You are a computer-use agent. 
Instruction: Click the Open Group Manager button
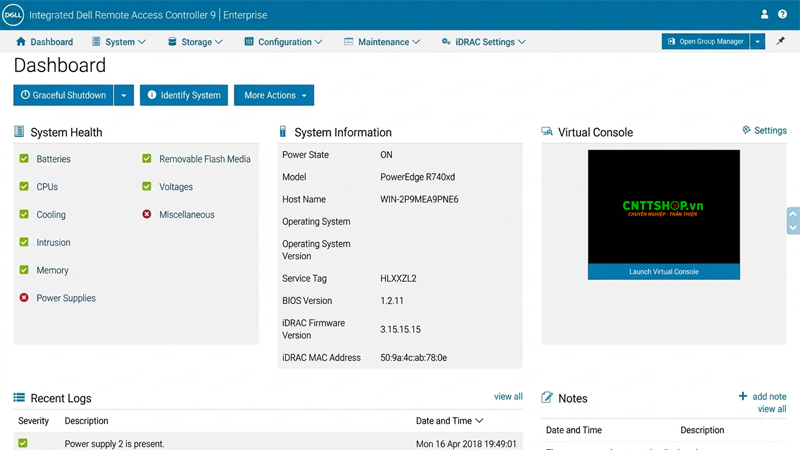point(706,41)
